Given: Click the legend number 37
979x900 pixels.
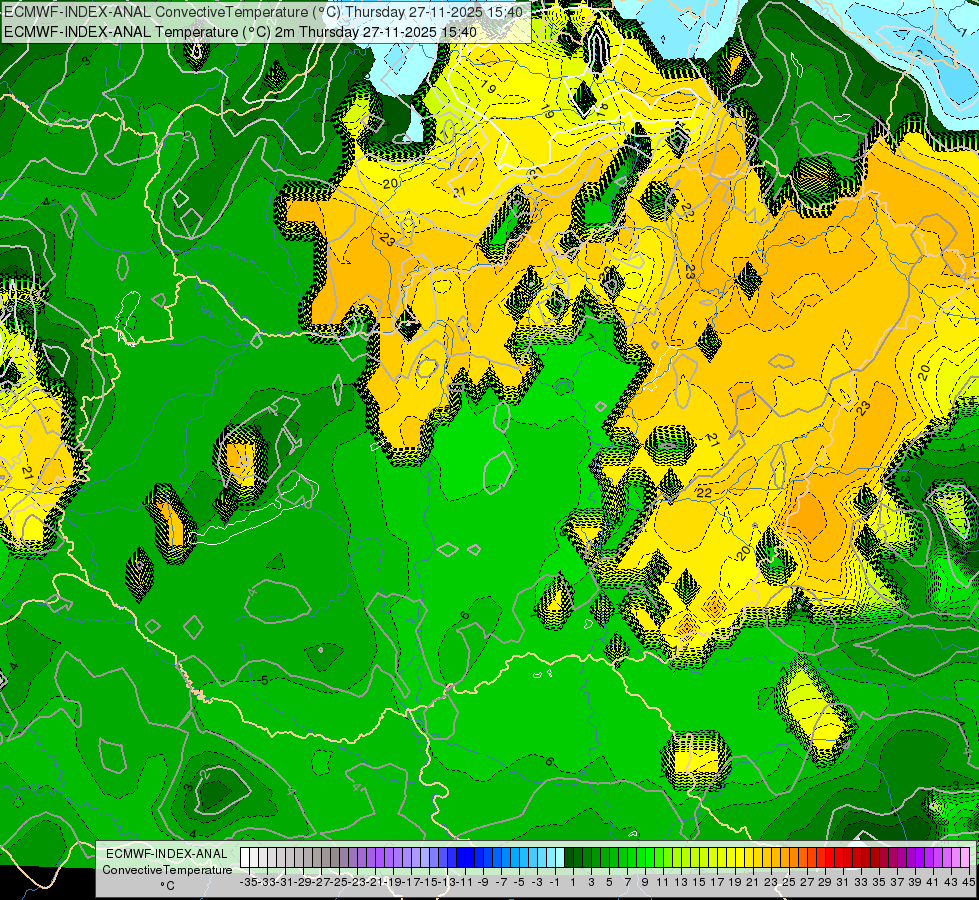Looking at the screenshot, I should tap(897, 882).
